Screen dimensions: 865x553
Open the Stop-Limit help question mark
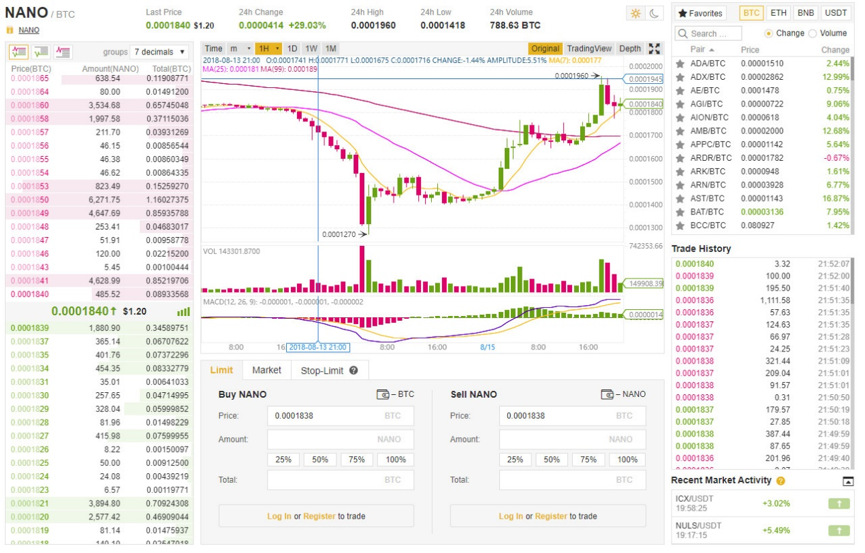pos(354,370)
